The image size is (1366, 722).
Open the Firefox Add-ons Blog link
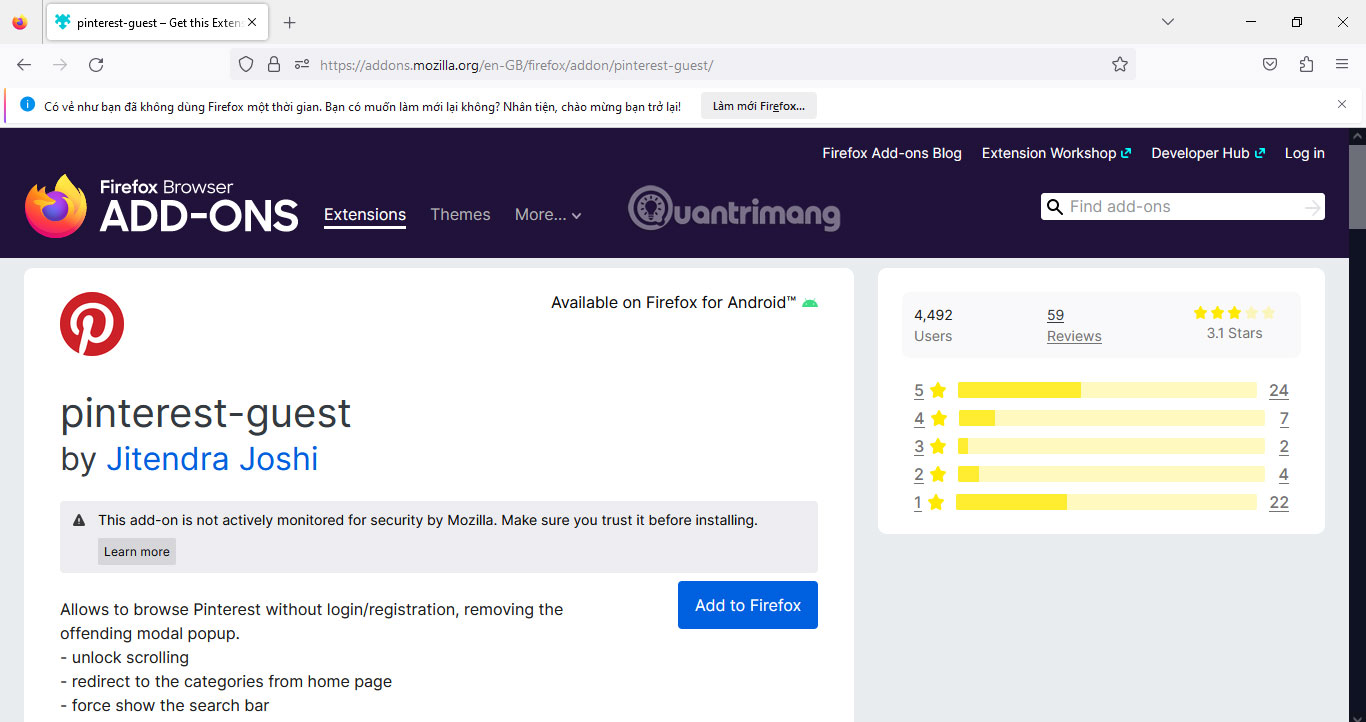click(x=892, y=153)
